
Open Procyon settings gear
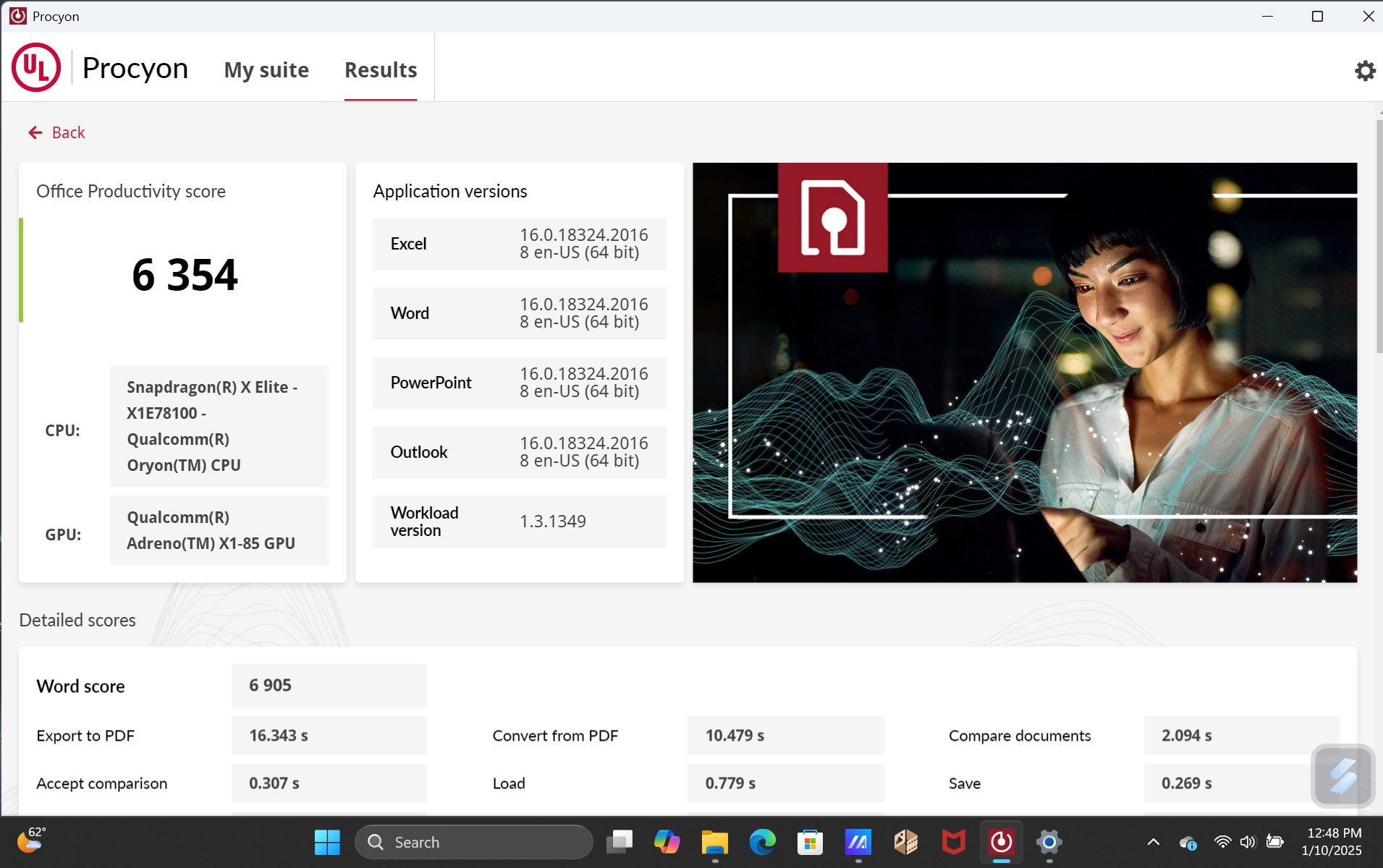[1364, 70]
